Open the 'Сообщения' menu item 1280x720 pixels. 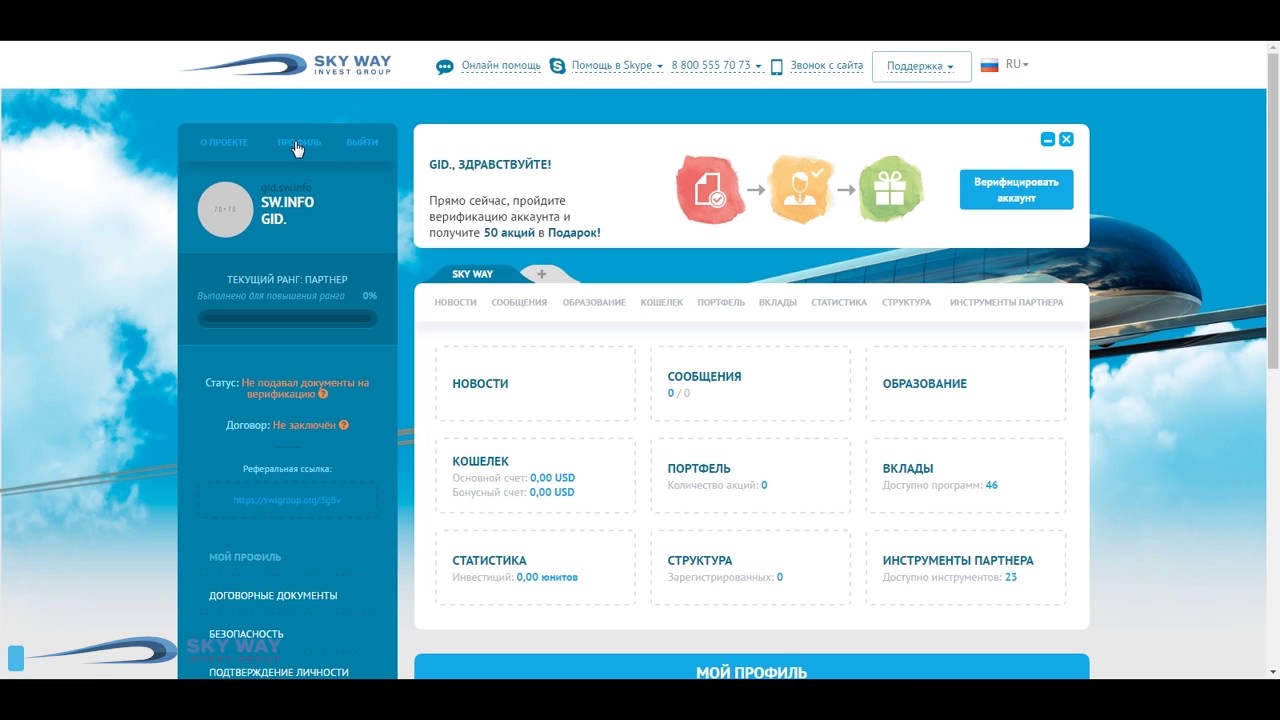point(519,302)
